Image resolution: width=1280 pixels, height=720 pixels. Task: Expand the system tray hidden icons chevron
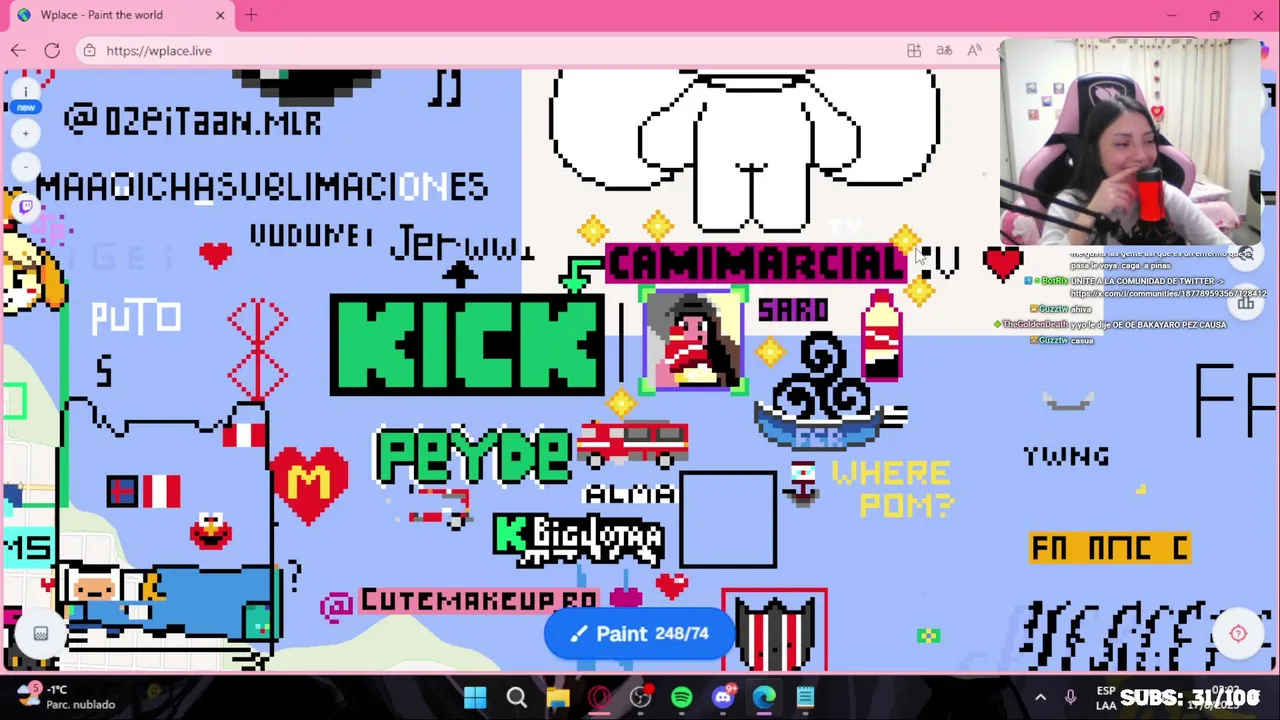[x=1040, y=697]
